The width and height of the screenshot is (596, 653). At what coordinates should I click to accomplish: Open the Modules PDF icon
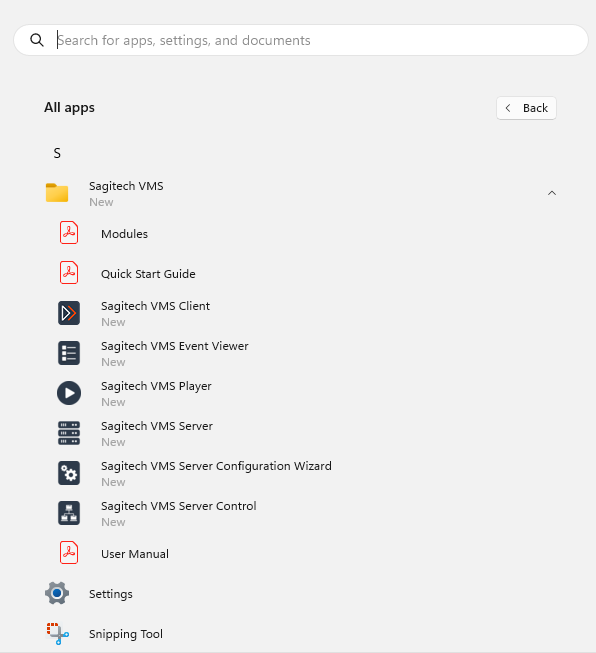pos(69,233)
